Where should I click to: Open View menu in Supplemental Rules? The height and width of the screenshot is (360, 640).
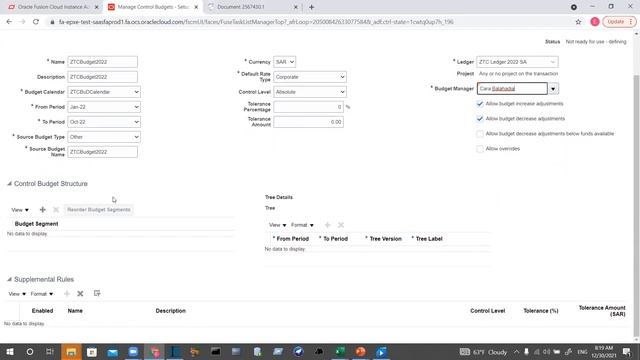point(17,294)
